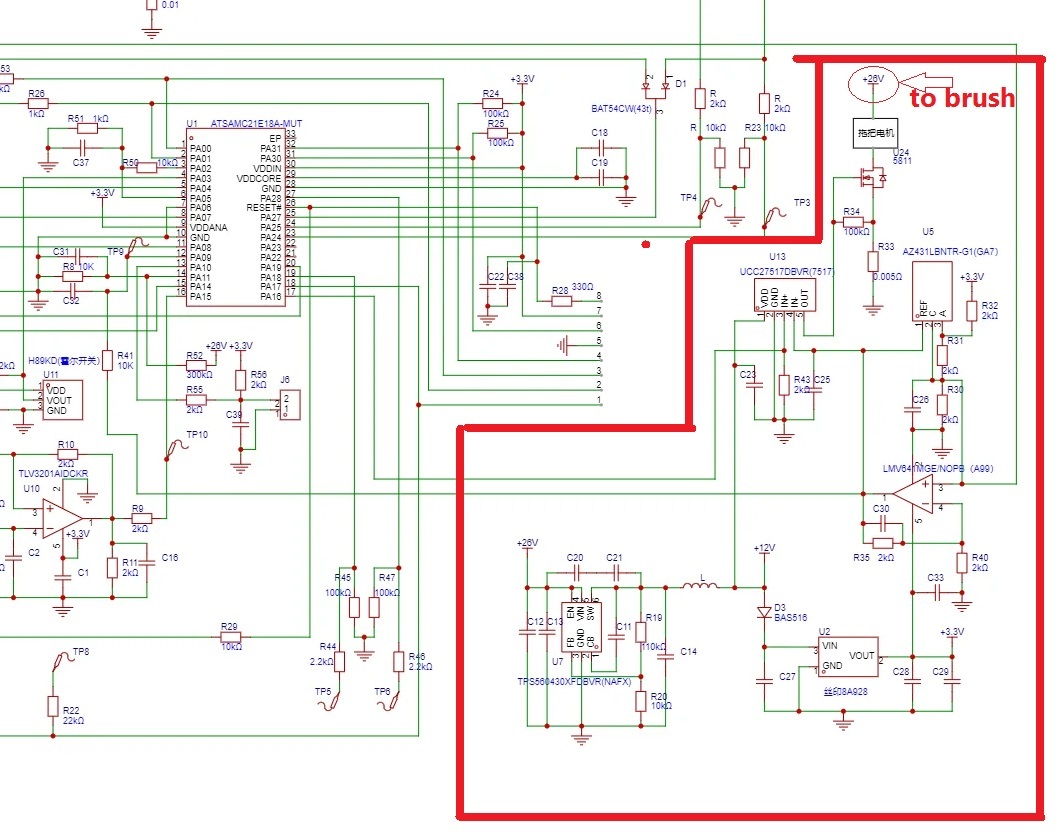Click the J6 two-pin connector
Viewport: 1060px width, 834px height.
click(x=290, y=405)
